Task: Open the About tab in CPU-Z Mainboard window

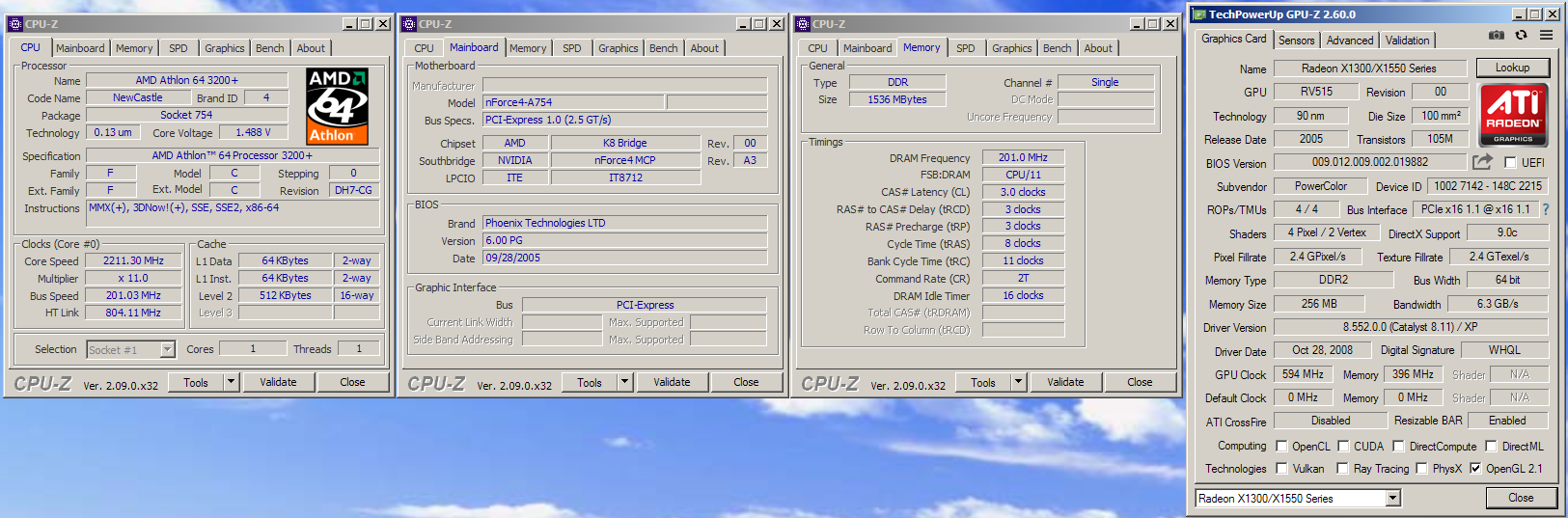Action: tap(704, 48)
